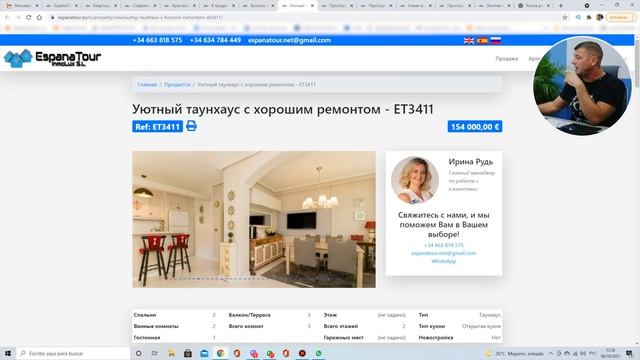Click 154 000,00 € price badge
Image resolution: width=640 pixels, height=360 pixels.
point(475,127)
